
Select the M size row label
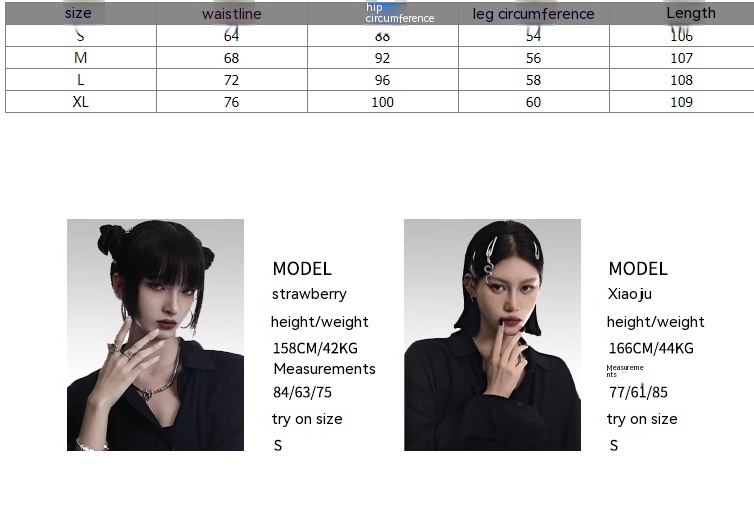click(81, 58)
